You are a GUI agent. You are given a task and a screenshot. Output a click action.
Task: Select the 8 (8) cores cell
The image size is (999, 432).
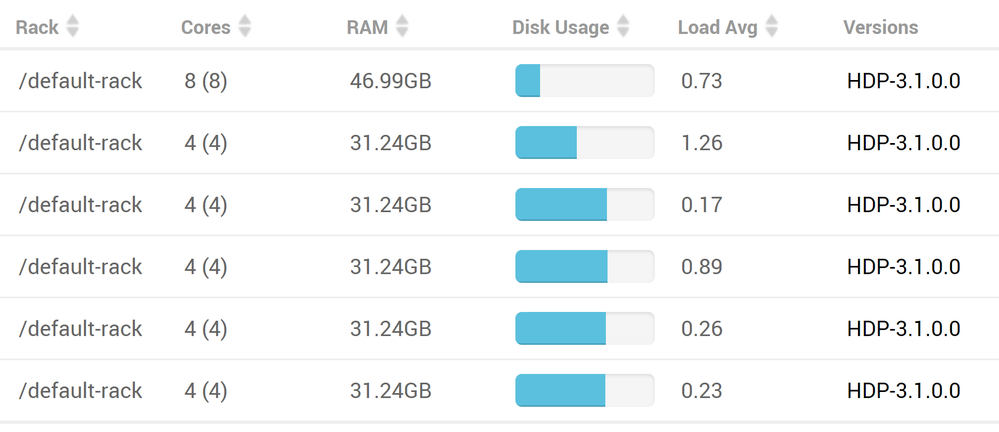point(206,81)
